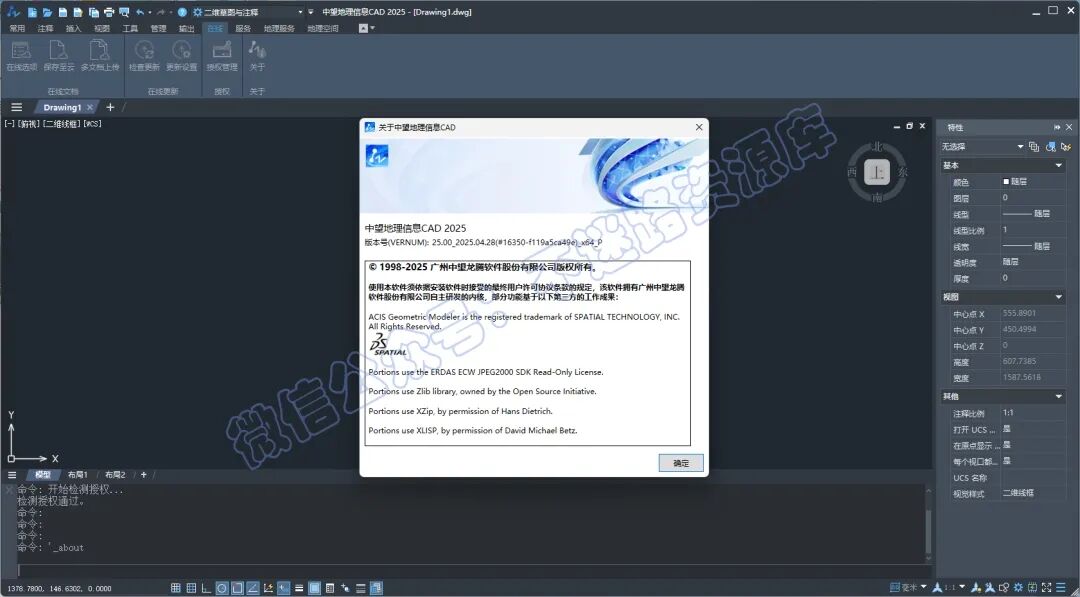Switch to the 常用 ribbon tab

point(17,28)
